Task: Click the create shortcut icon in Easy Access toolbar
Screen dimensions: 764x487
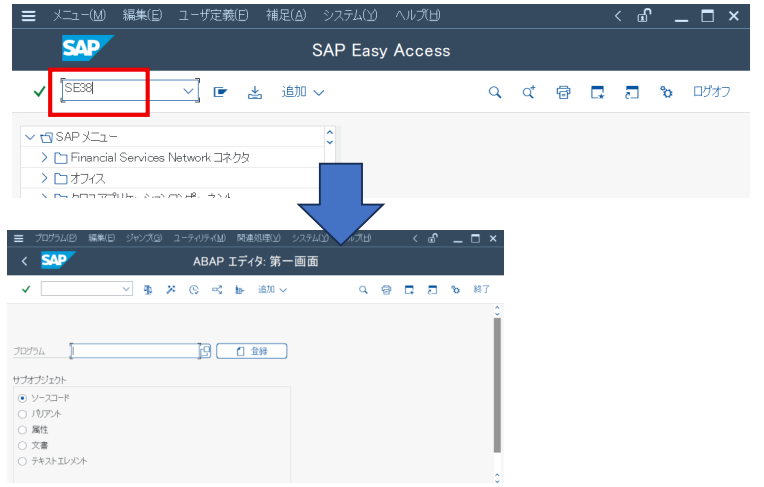Action: click(x=631, y=92)
